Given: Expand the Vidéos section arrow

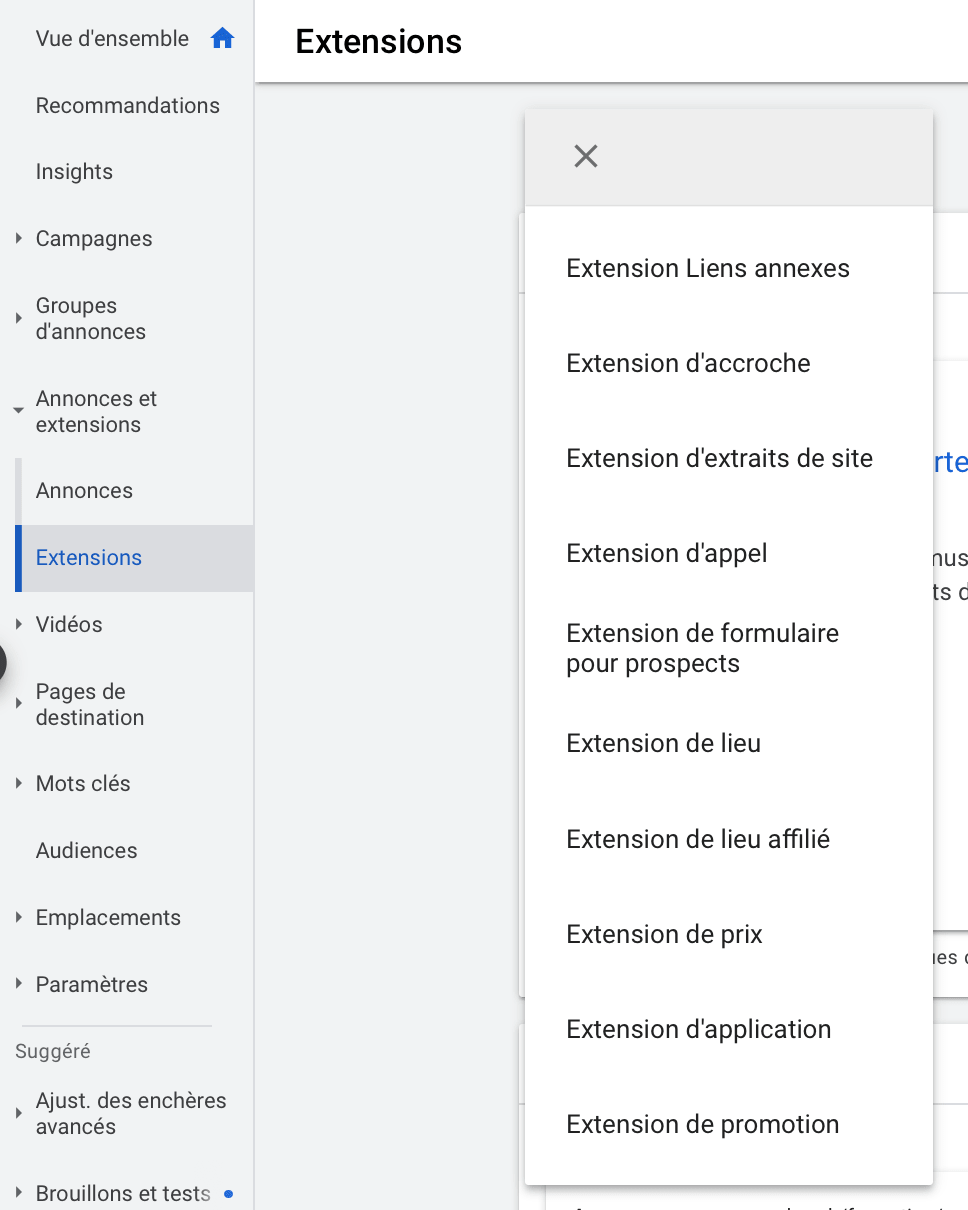Looking at the screenshot, I should pyautogui.click(x=18, y=624).
